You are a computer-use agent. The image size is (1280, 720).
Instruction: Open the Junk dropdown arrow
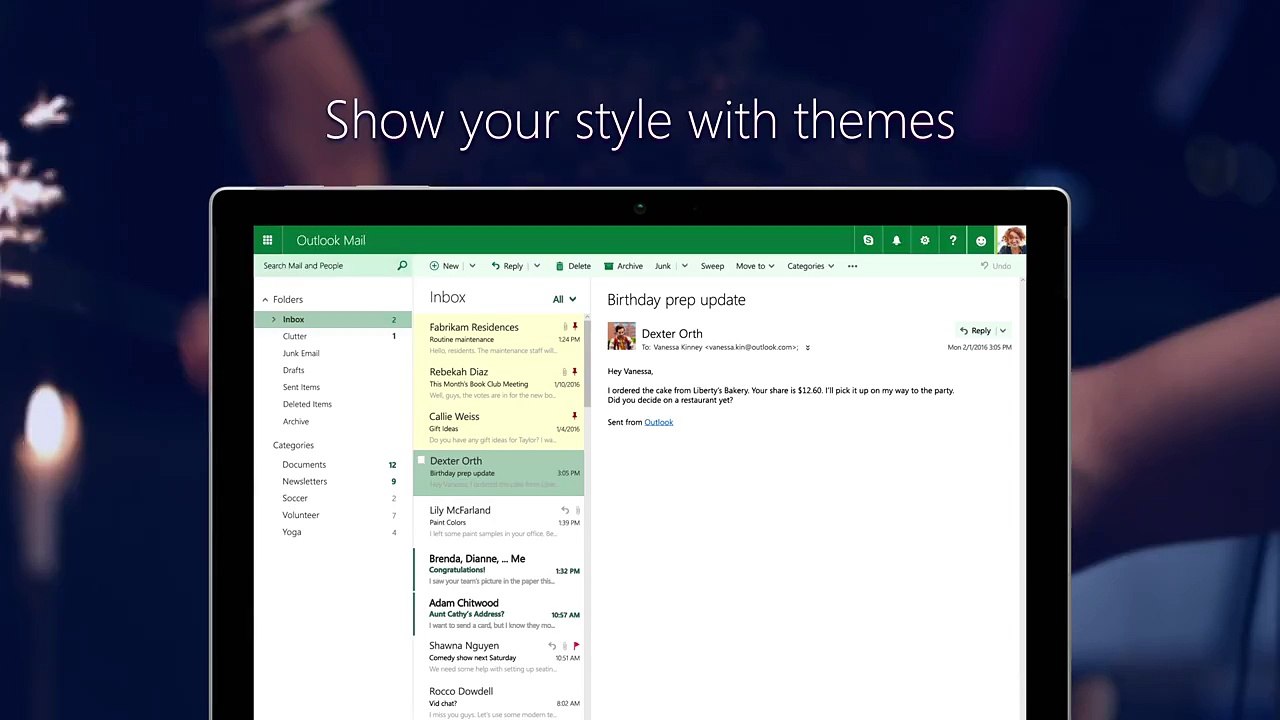(684, 266)
